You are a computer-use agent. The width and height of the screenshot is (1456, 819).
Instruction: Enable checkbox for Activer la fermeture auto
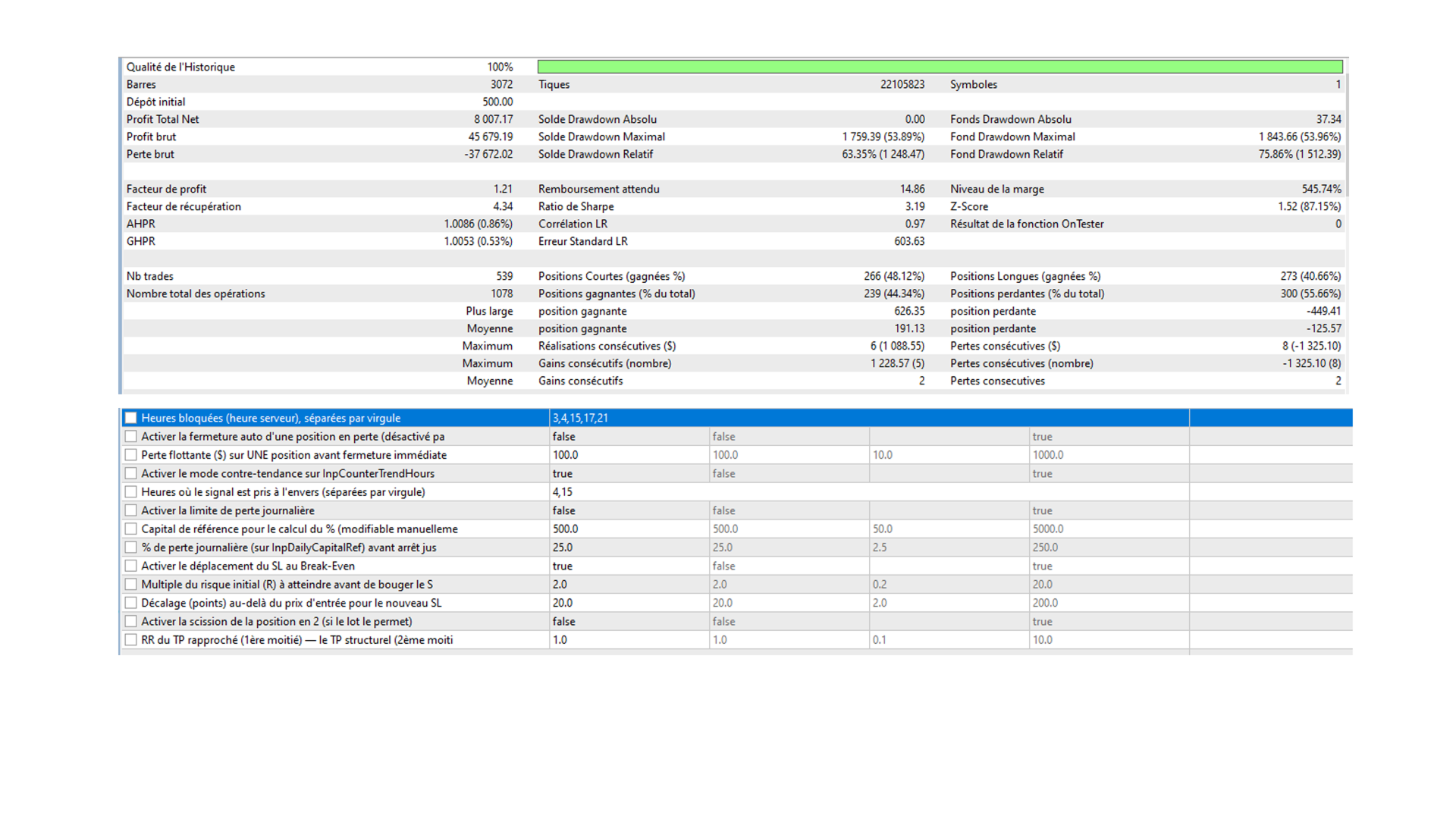click(x=131, y=437)
